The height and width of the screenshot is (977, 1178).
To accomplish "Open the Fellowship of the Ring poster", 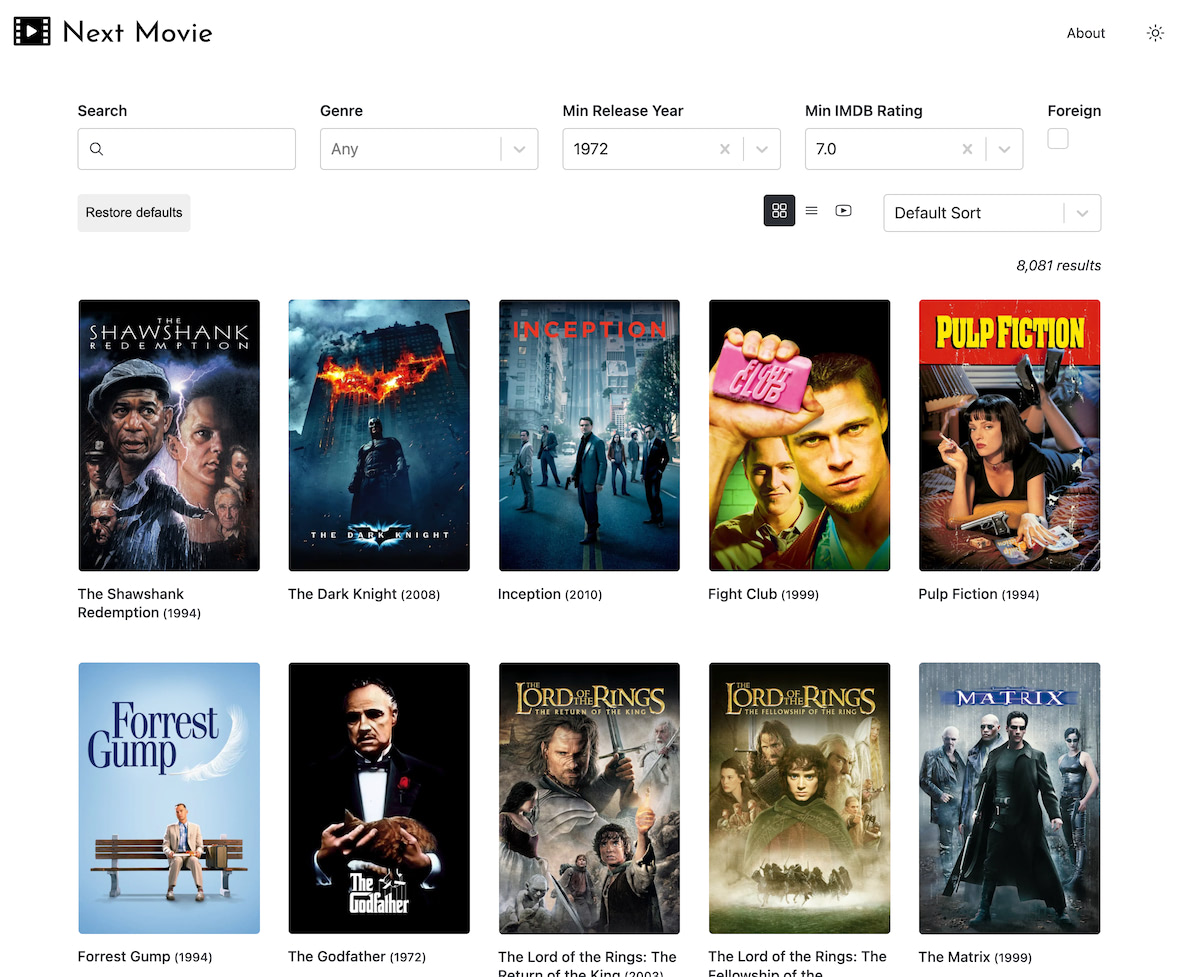I will tap(799, 798).
